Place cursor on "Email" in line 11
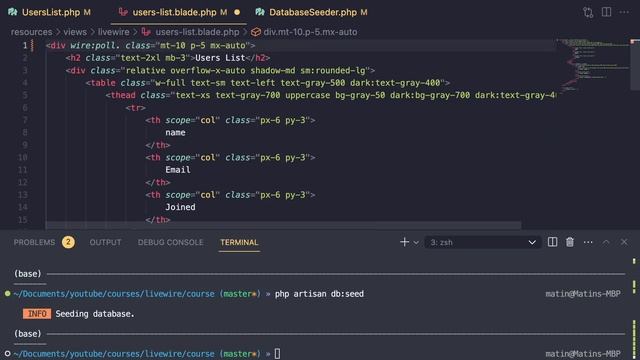 178,169
